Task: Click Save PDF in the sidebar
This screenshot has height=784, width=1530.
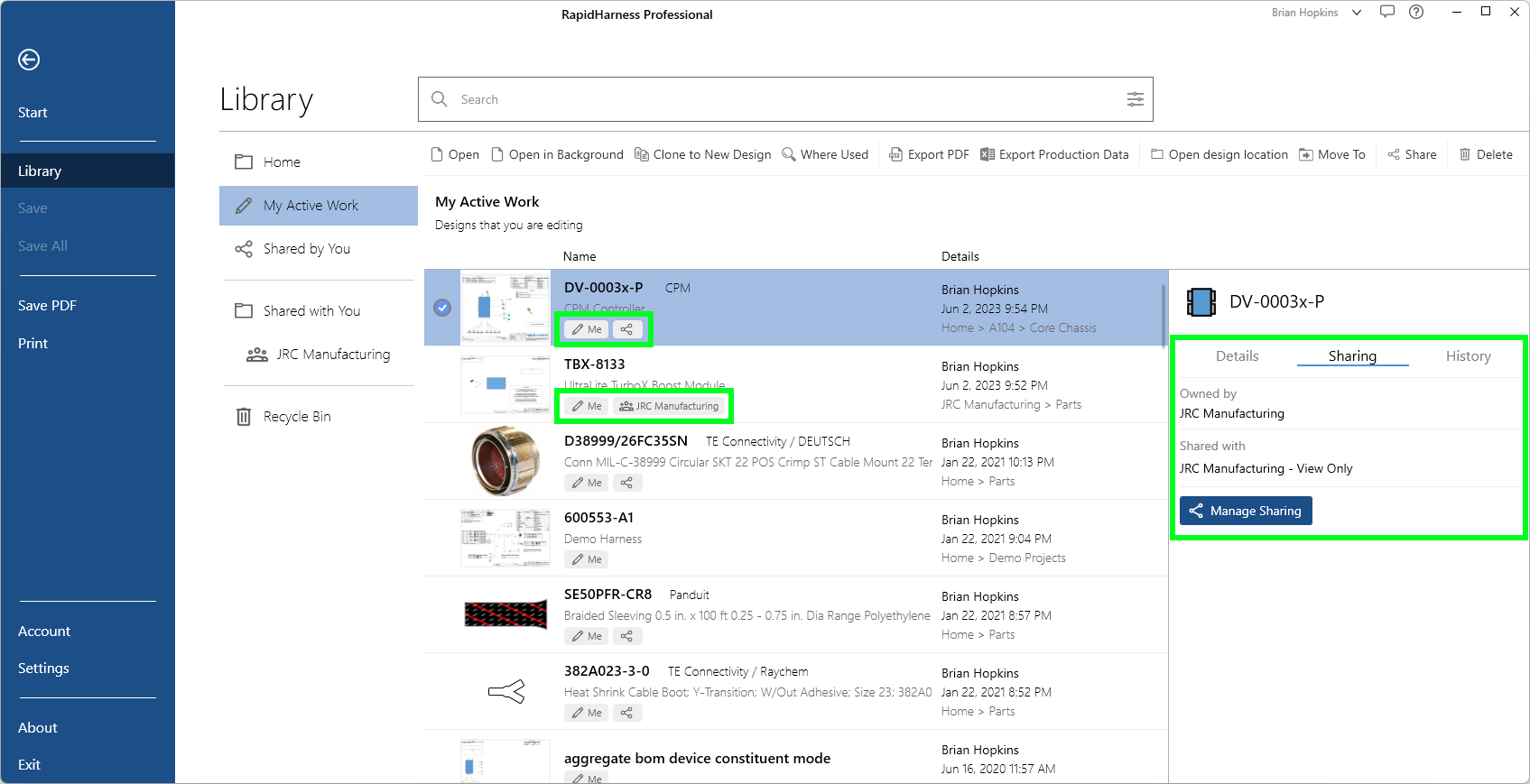Action: pyautogui.click(x=47, y=306)
